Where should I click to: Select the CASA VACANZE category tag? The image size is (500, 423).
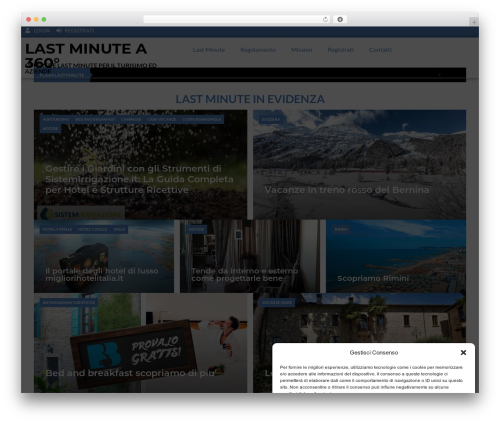162,119
